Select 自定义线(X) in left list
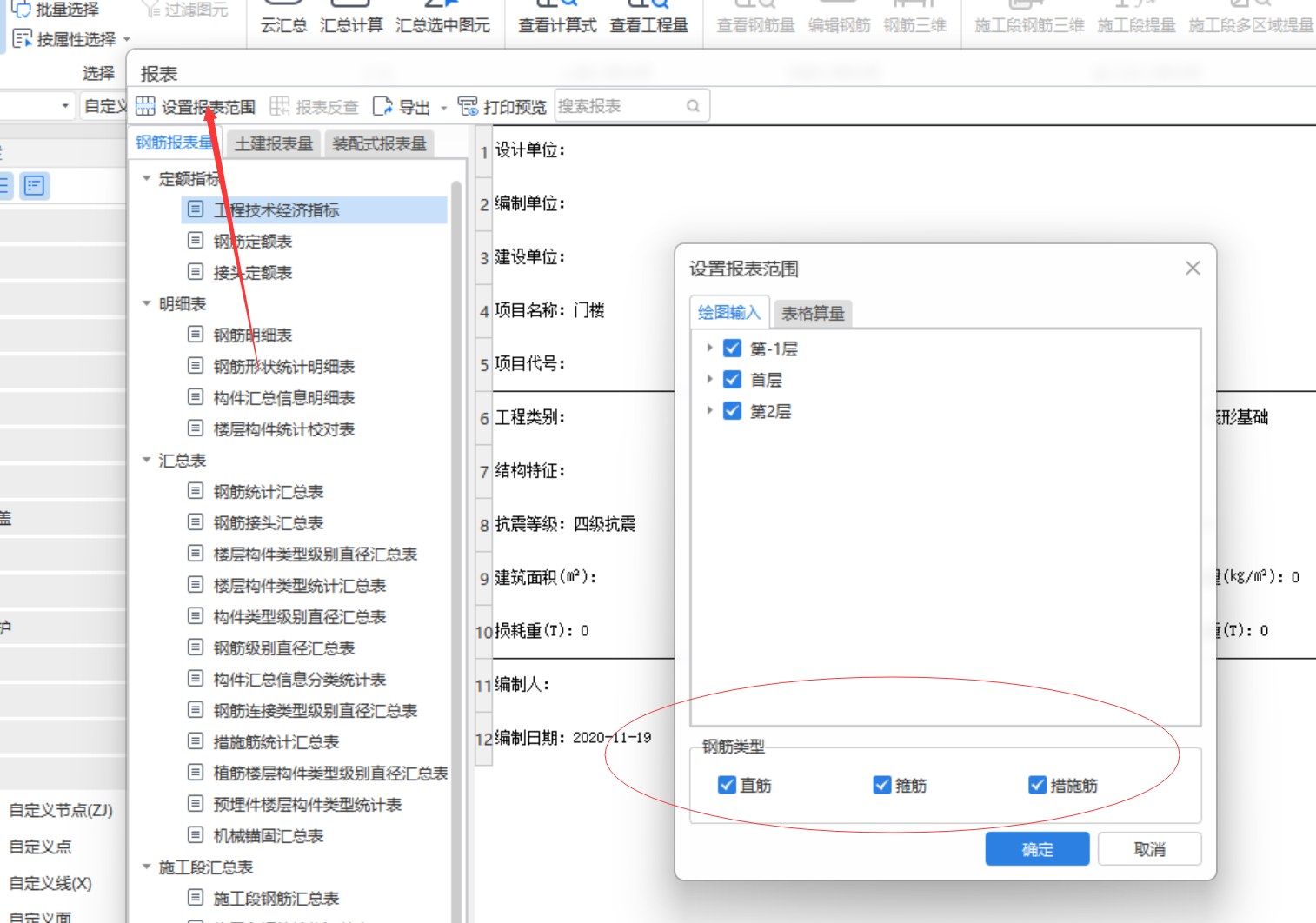The width and height of the screenshot is (1316, 923). [x=50, y=883]
